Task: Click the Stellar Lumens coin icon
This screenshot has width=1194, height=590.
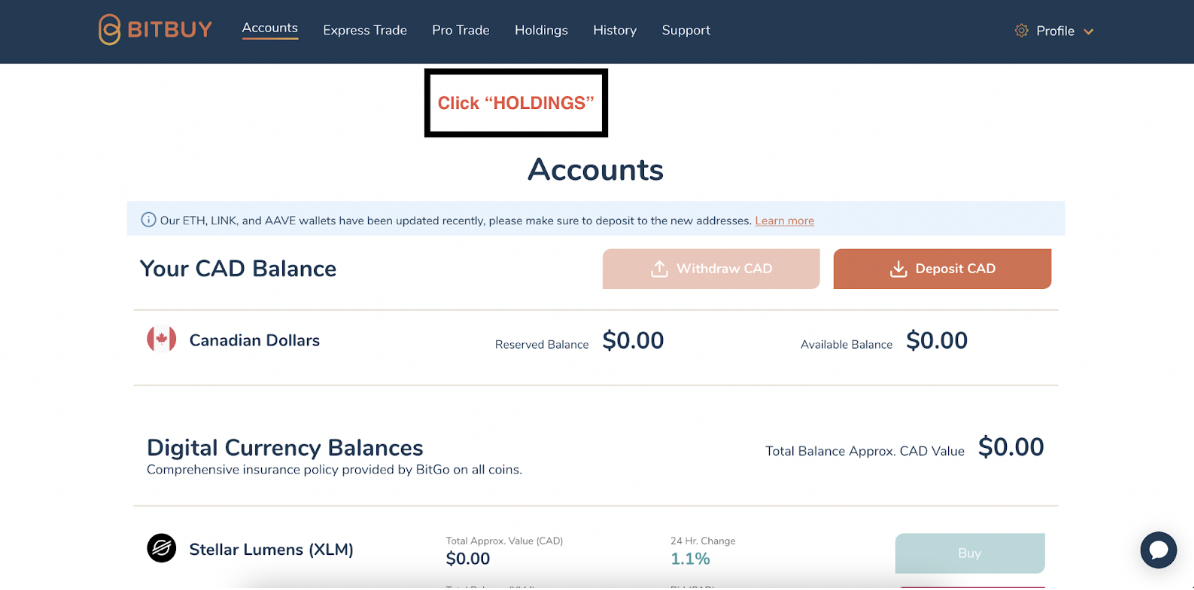Action: (x=161, y=548)
